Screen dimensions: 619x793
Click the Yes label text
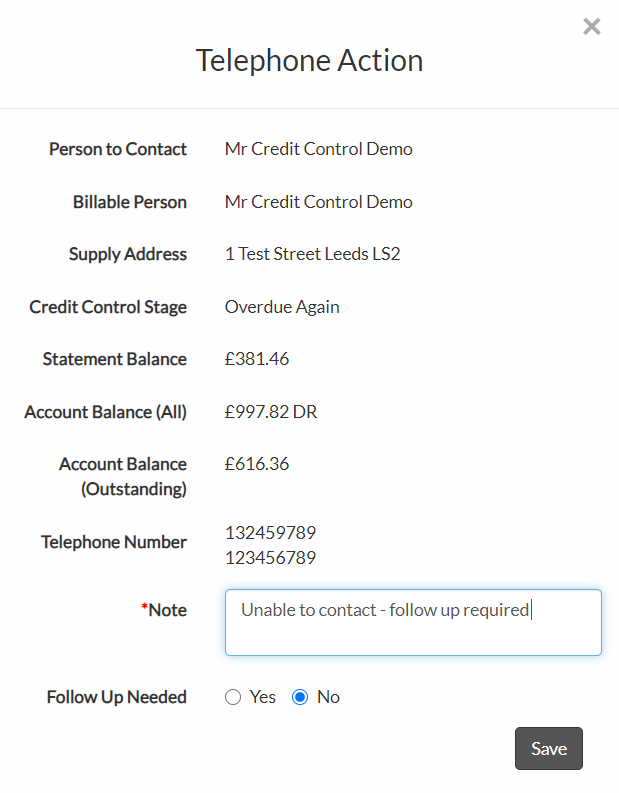pos(262,697)
